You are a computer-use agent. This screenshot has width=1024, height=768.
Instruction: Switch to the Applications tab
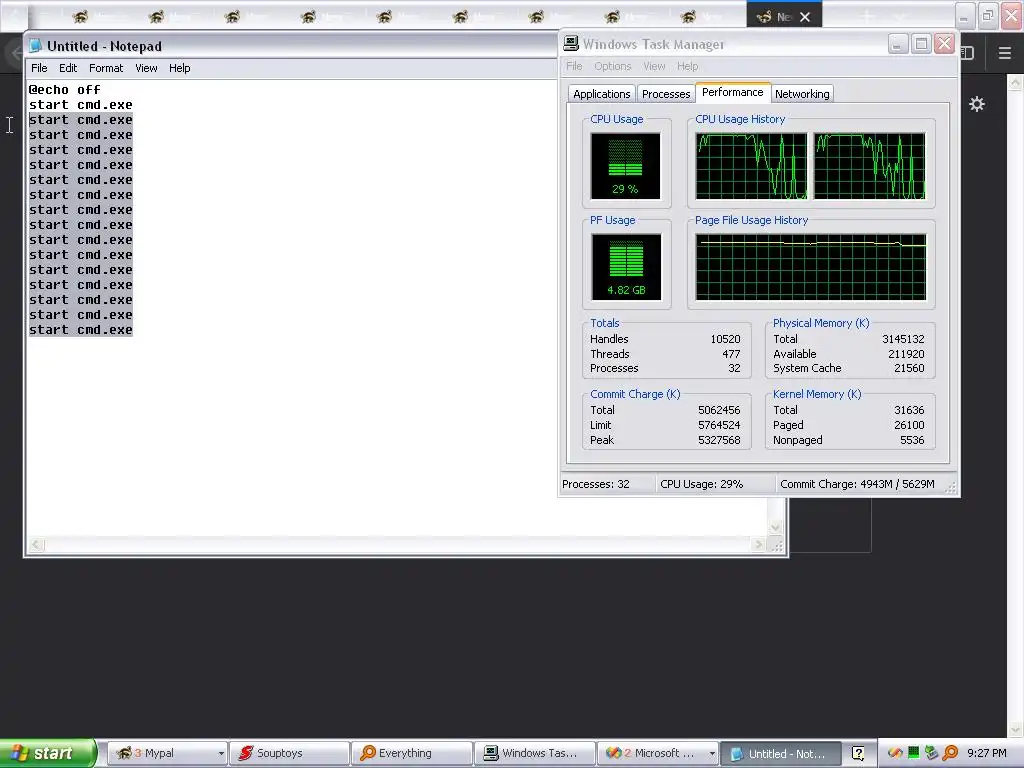(x=601, y=94)
